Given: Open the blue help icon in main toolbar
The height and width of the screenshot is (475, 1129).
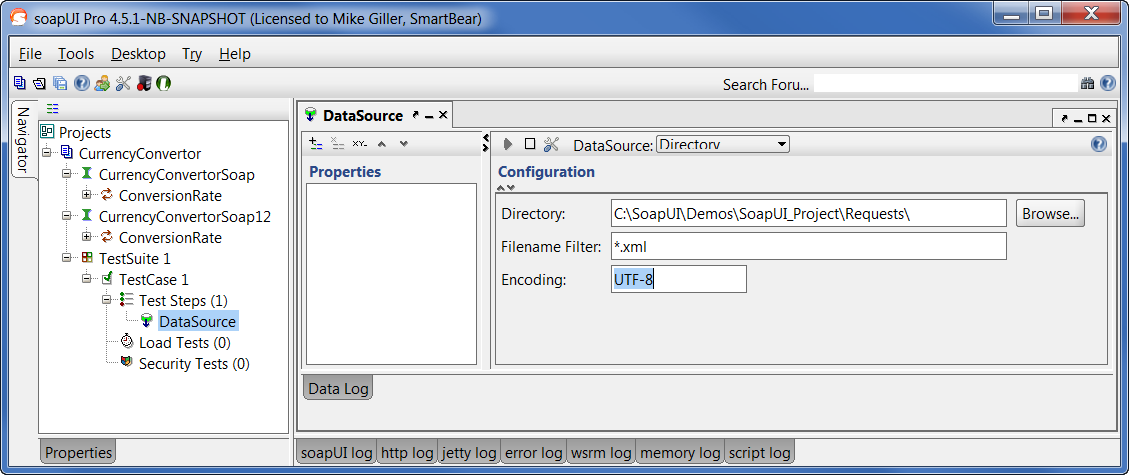Looking at the screenshot, I should coord(81,83).
